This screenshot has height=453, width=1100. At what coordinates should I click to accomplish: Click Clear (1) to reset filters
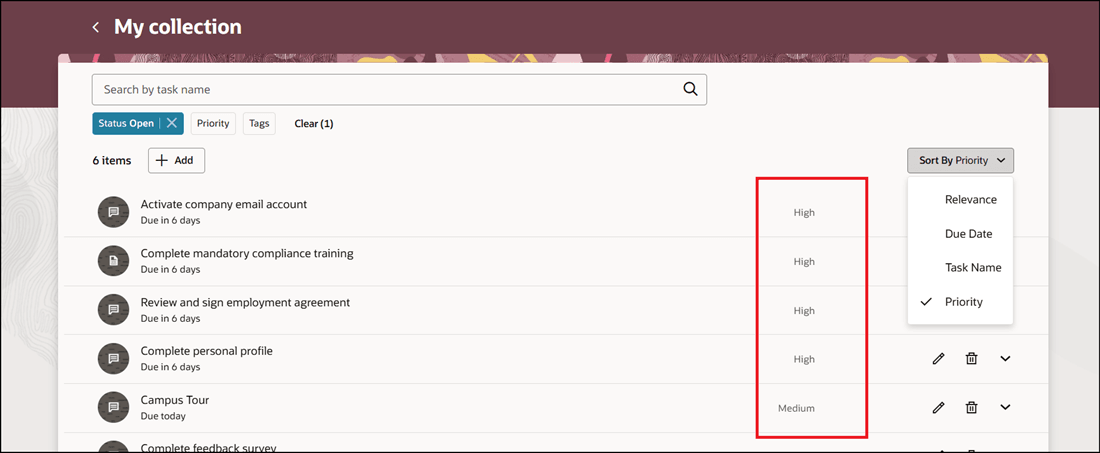pyautogui.click(x=314, y=123)
